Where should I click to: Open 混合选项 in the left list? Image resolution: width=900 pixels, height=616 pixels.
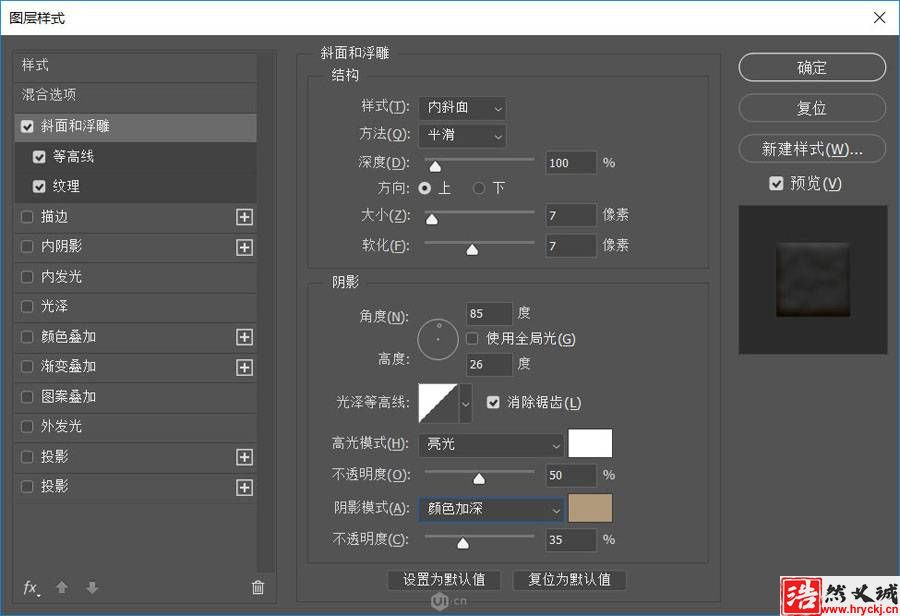(135, 95)
